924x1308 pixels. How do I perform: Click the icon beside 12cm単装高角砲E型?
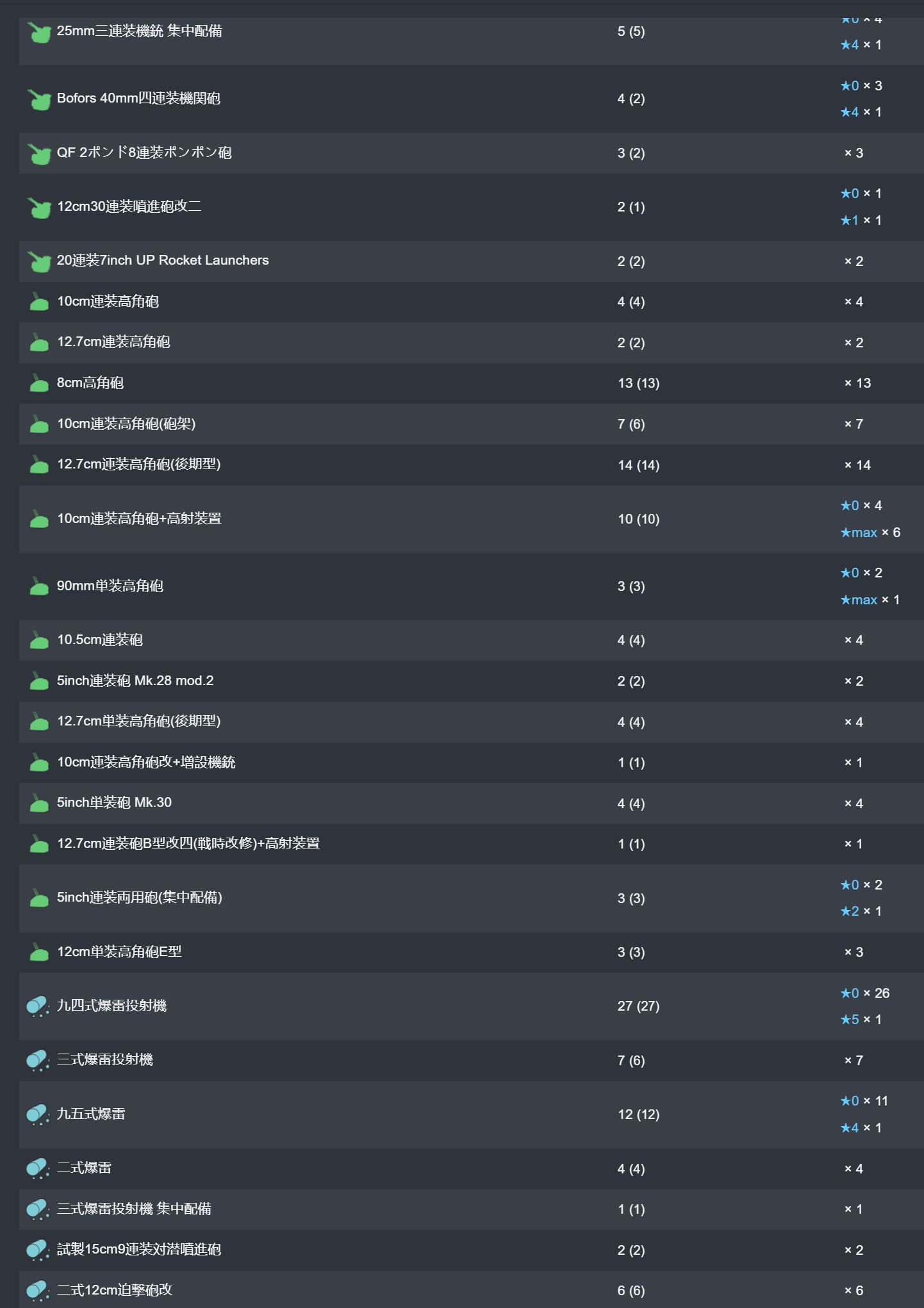click(x=39, y=953)
